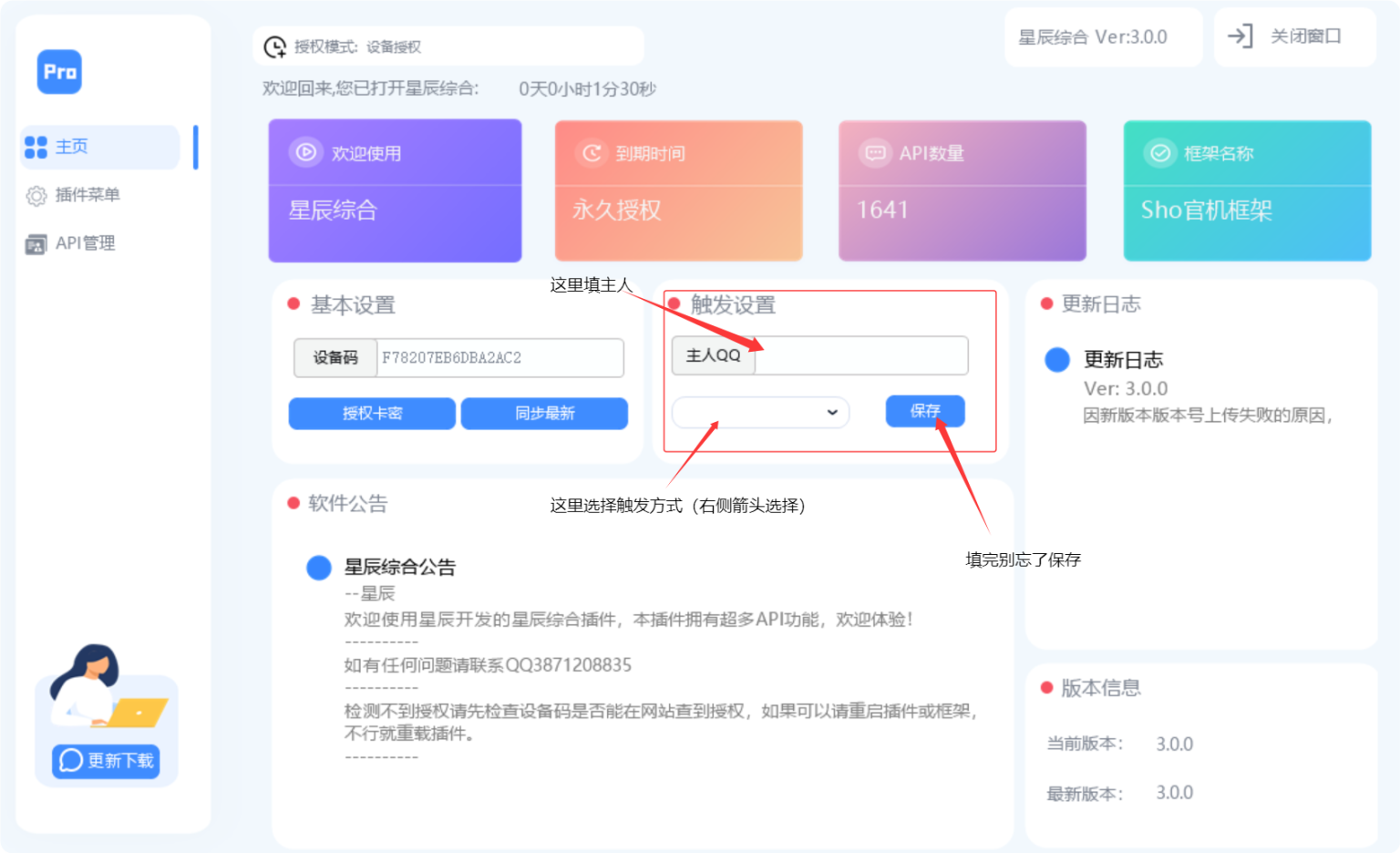Save trigger settings with 保存 button
This screenshot has width=1400, height=853.
924,411
